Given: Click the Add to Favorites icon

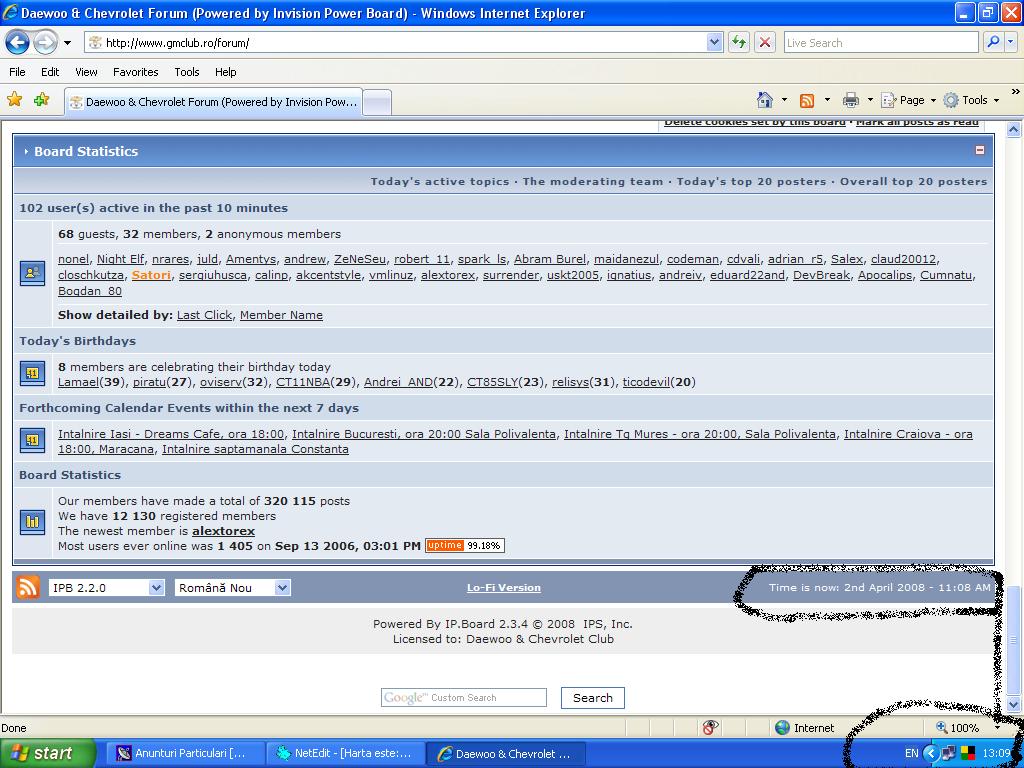Looking at the screenshot, I should click(x=41, y=100).
